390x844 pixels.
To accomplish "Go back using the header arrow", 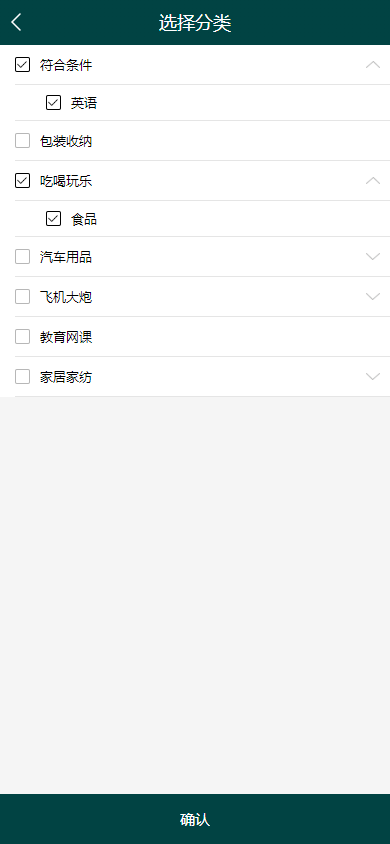I will coord(17,22).
